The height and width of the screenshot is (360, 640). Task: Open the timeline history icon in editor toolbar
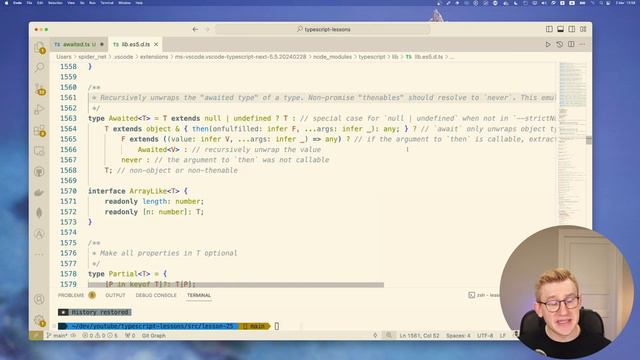click(x=560, y=44)
